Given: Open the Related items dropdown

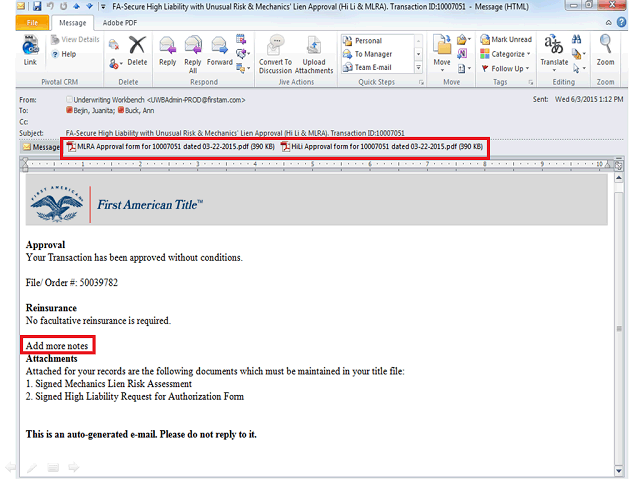Looking at the screenshot, I should tap(579, 54).
